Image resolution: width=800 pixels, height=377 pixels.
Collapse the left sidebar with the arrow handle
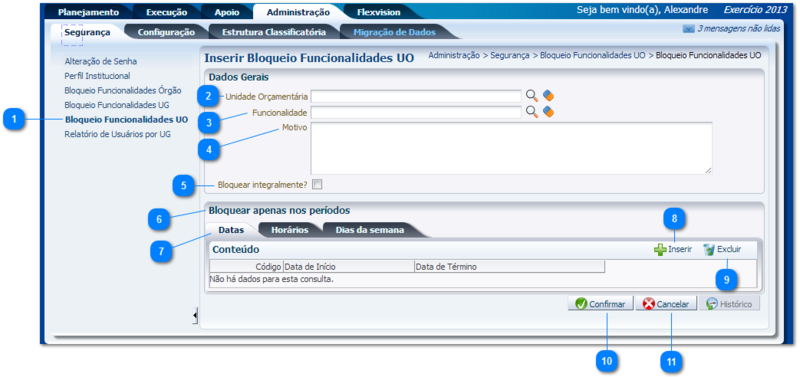(195, 316)
